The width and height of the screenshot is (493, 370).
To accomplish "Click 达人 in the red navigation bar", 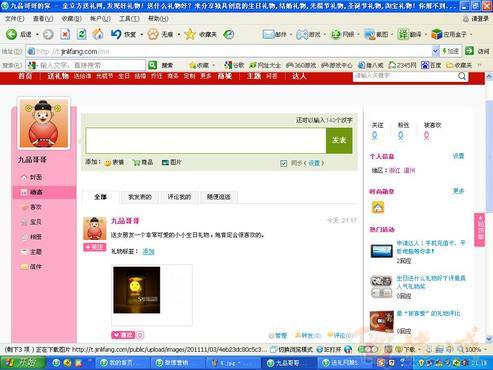I will [299, 76].
